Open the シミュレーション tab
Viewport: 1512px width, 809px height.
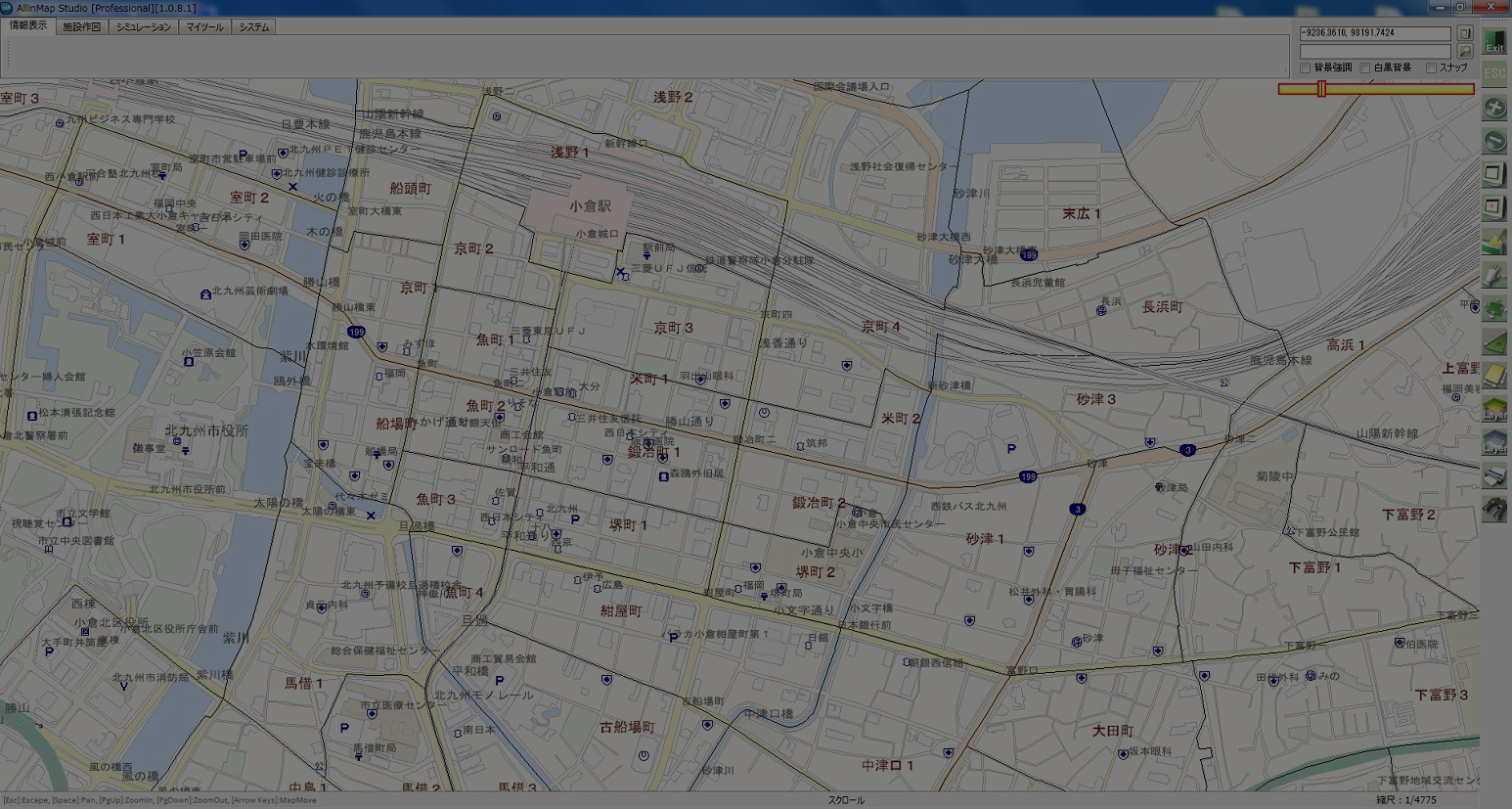point(144,27)
